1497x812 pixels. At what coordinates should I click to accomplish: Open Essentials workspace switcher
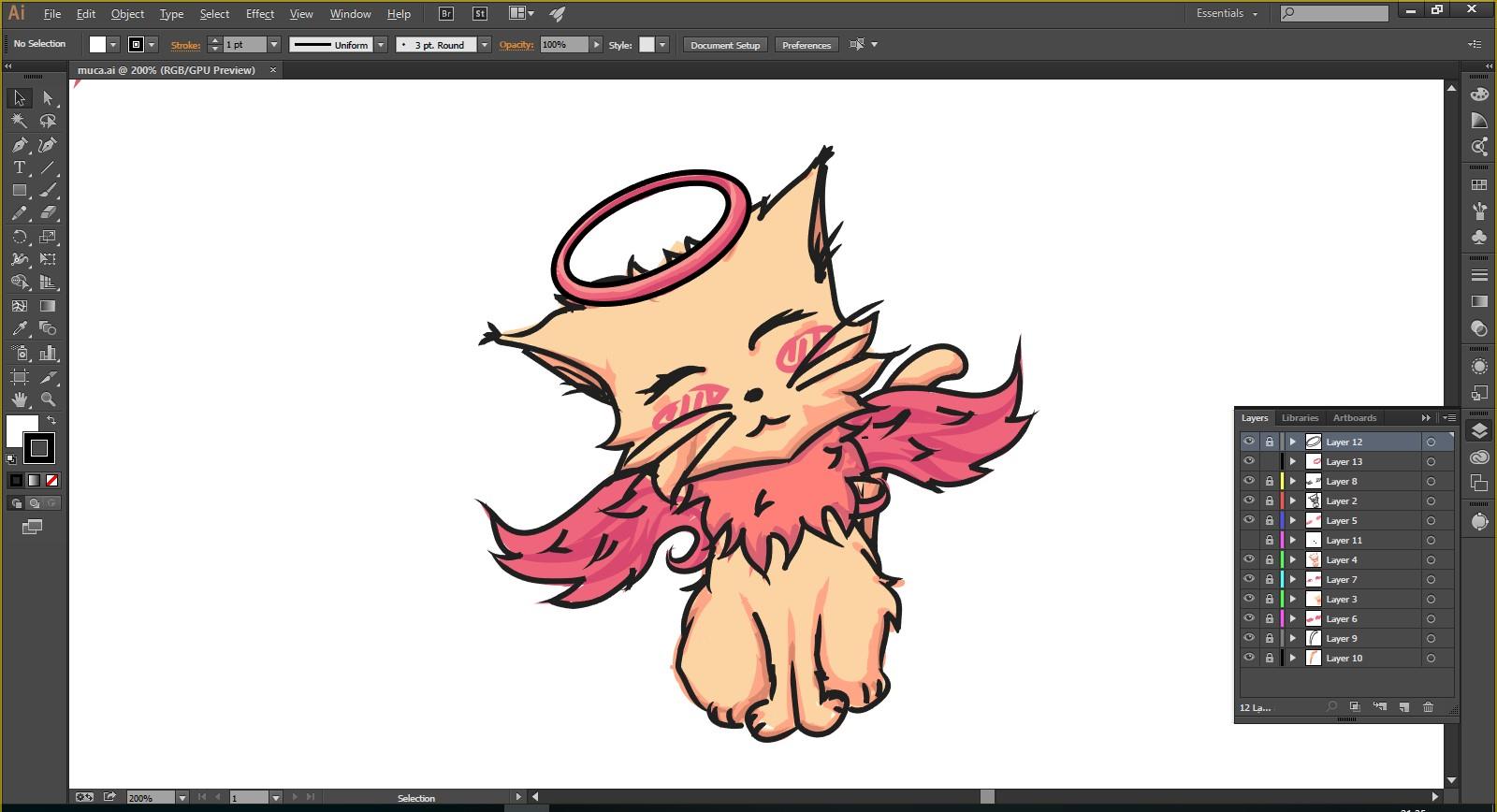[x=1227, y=13]
